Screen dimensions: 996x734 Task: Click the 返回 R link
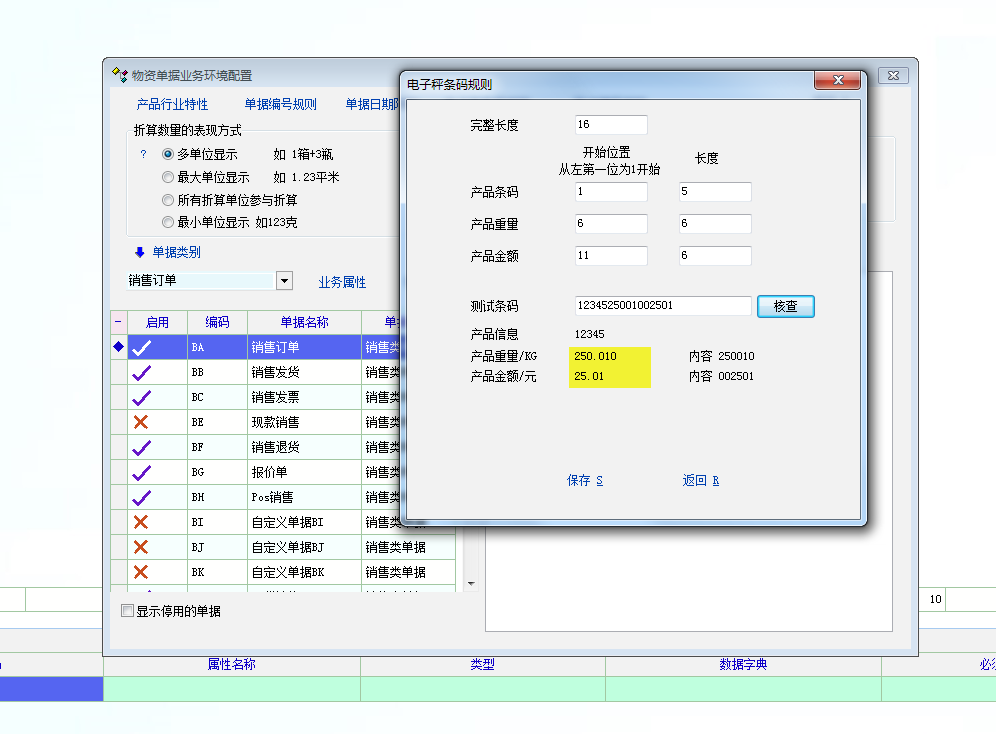[701, 480]
